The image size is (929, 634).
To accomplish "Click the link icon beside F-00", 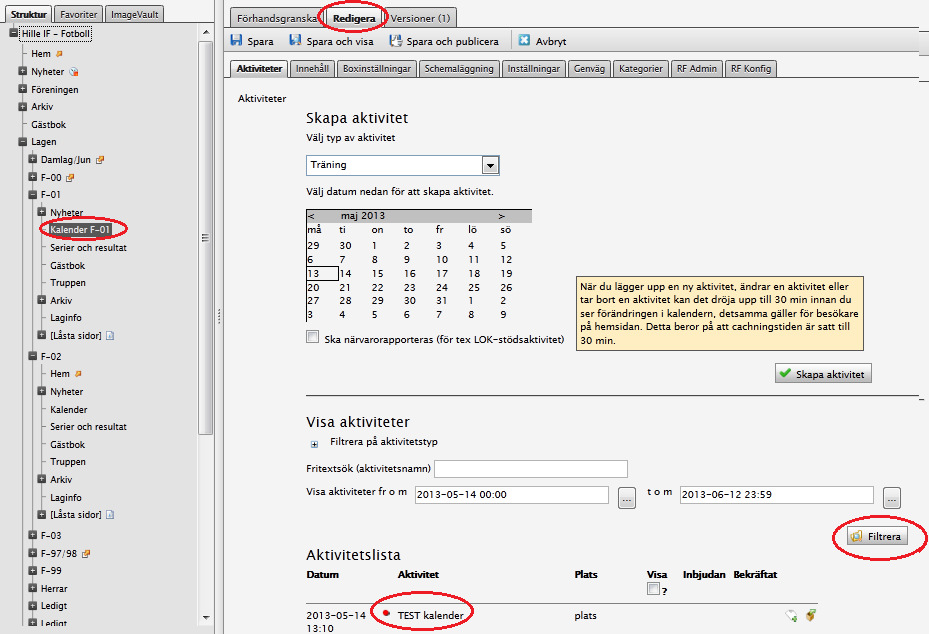I will (x=70, y=177).
